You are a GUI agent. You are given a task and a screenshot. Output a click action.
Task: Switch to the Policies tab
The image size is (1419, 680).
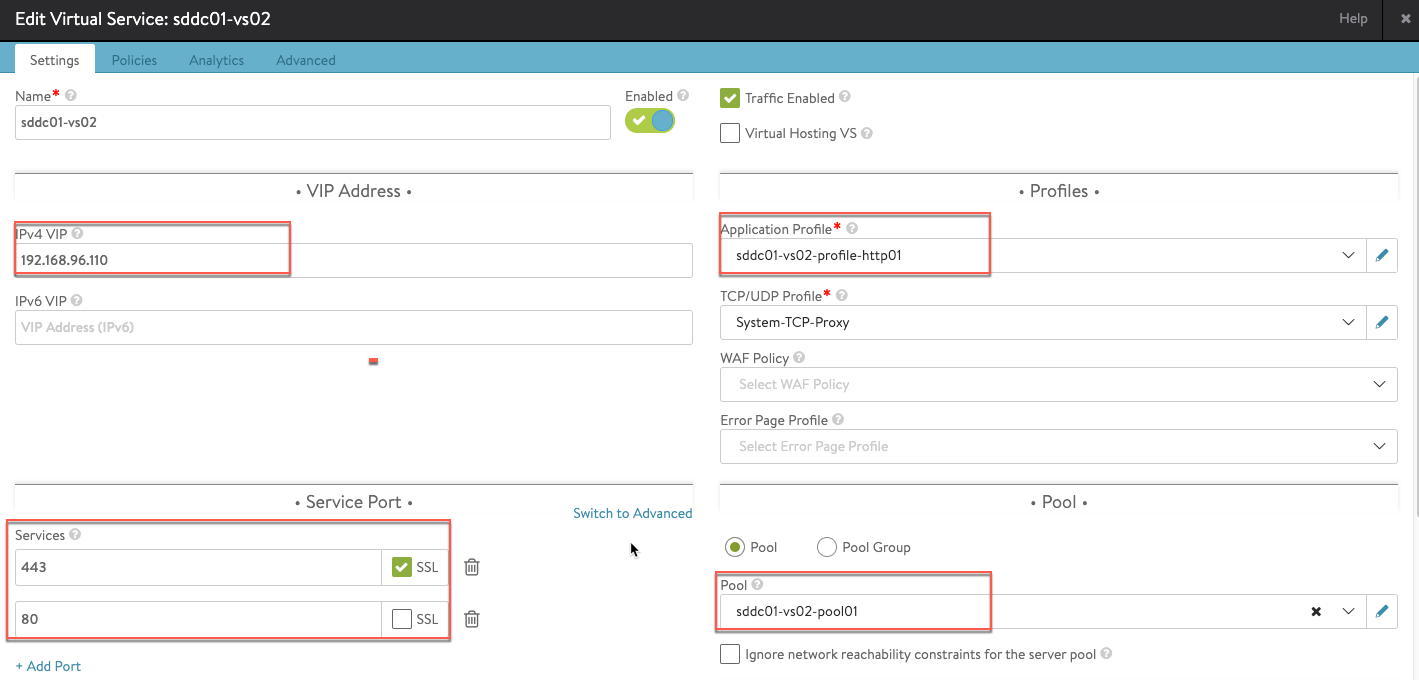[134, 60]
